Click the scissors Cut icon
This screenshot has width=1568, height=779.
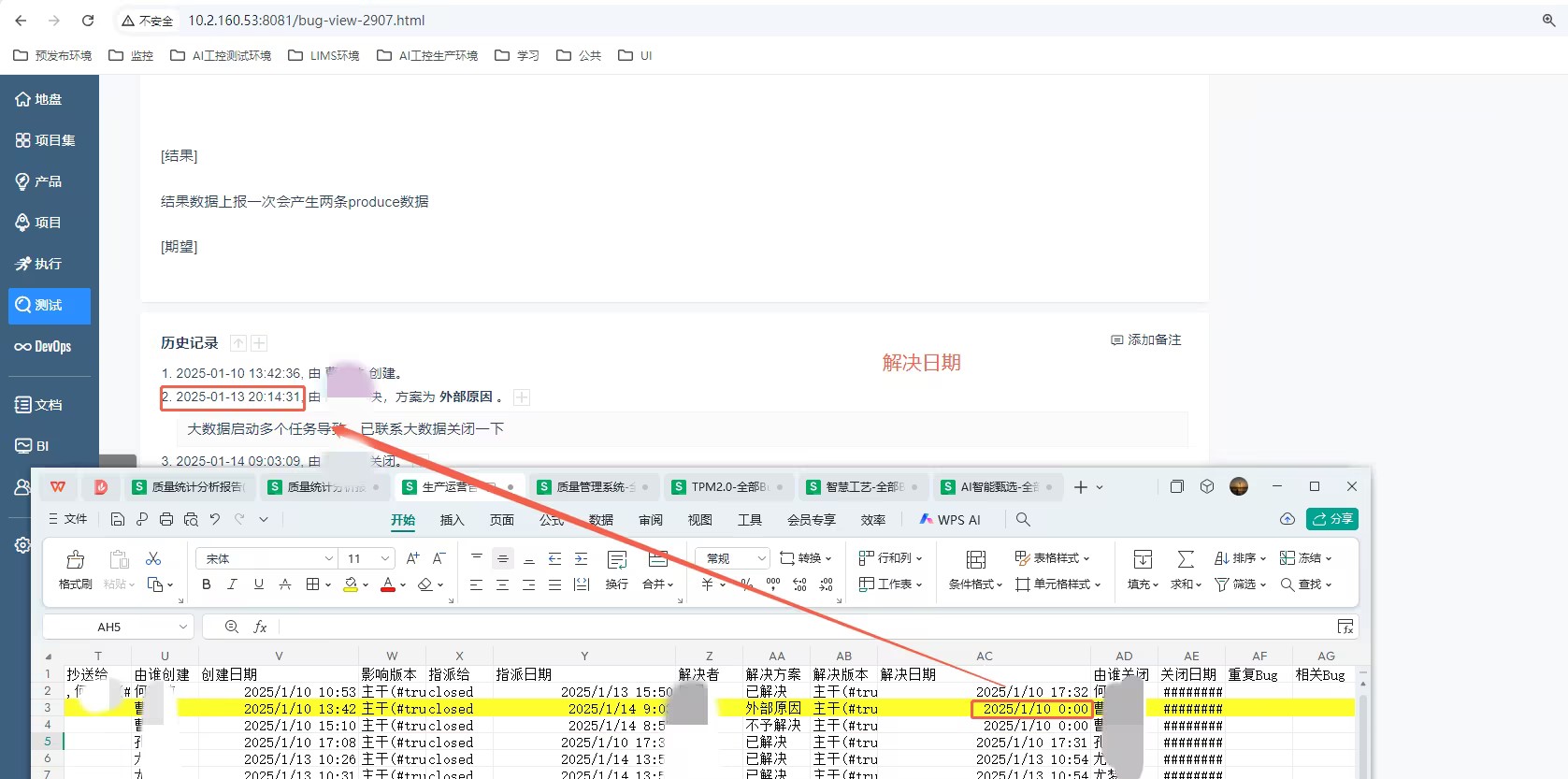(153, 558)
